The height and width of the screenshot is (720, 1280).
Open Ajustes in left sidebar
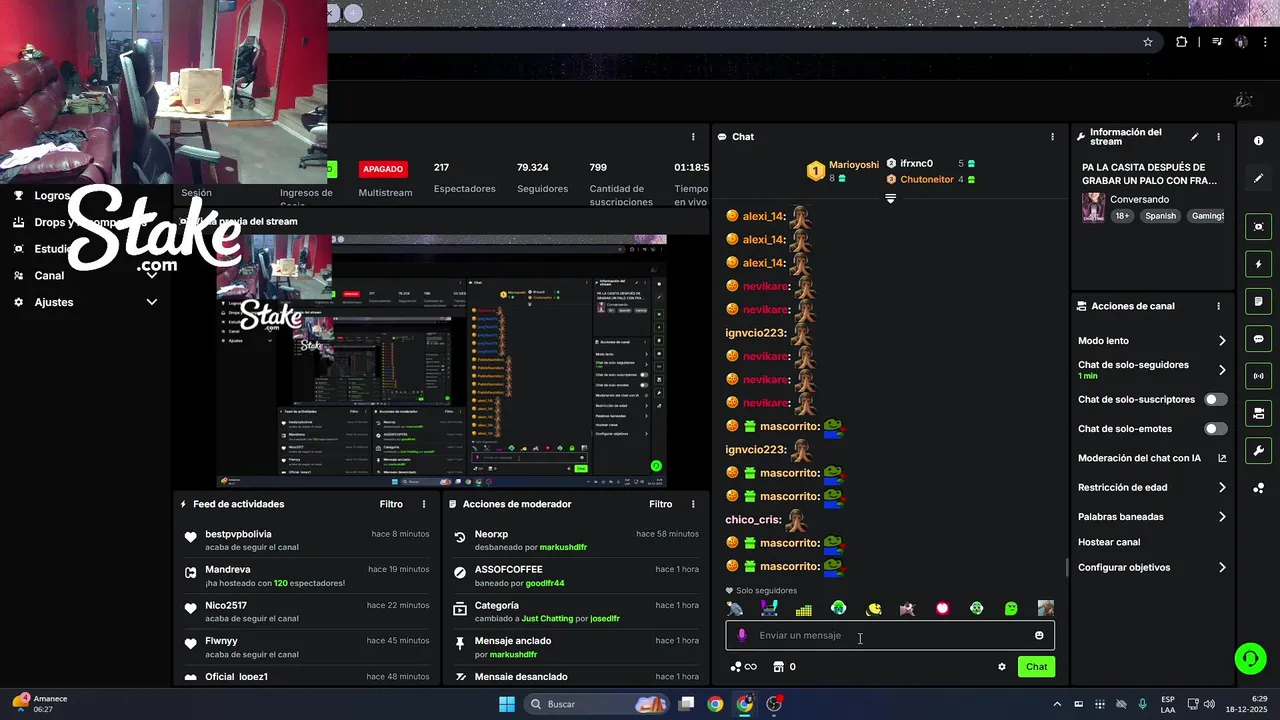point(54,302)
